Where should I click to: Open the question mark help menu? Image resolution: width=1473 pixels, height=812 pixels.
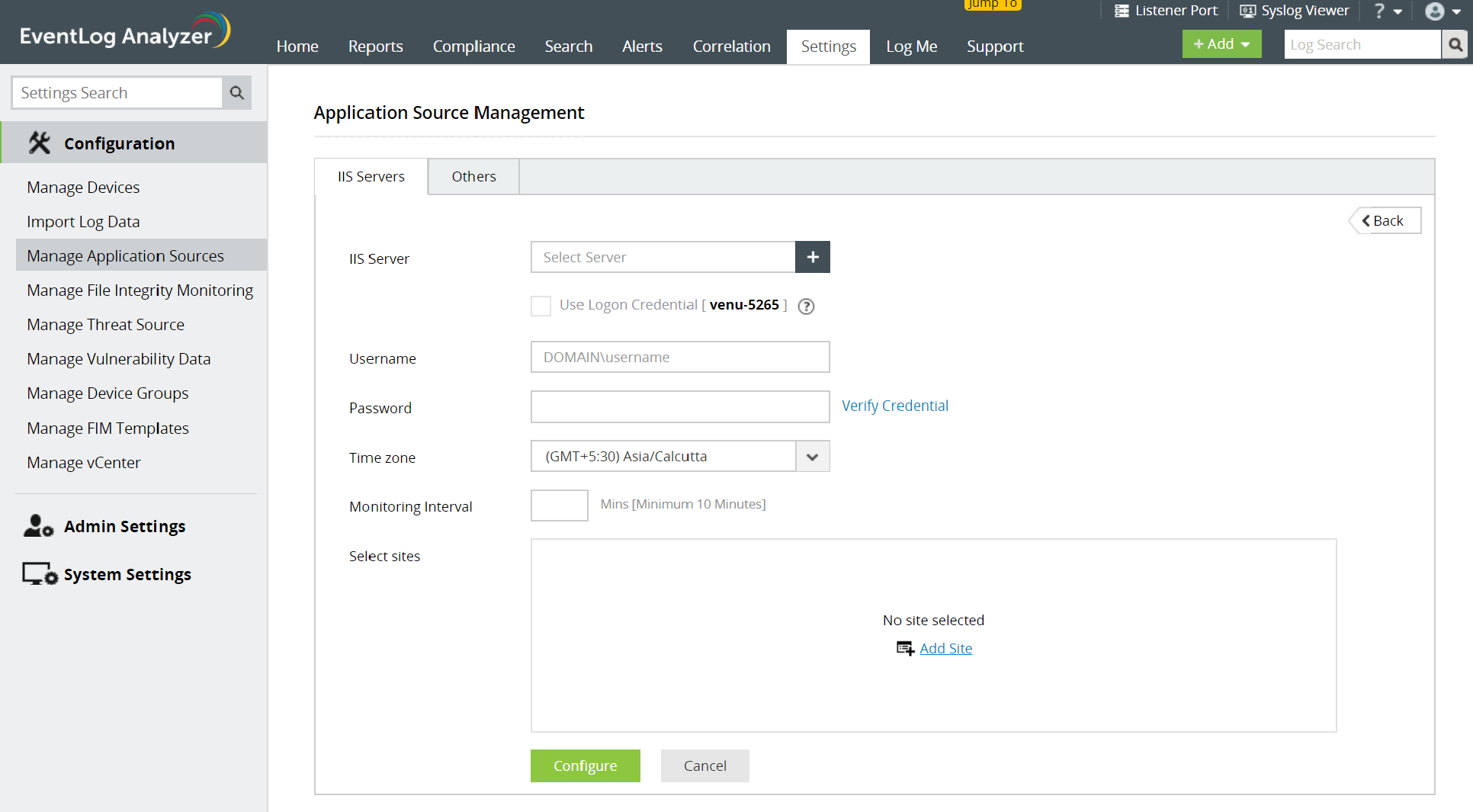(1387, 11)
